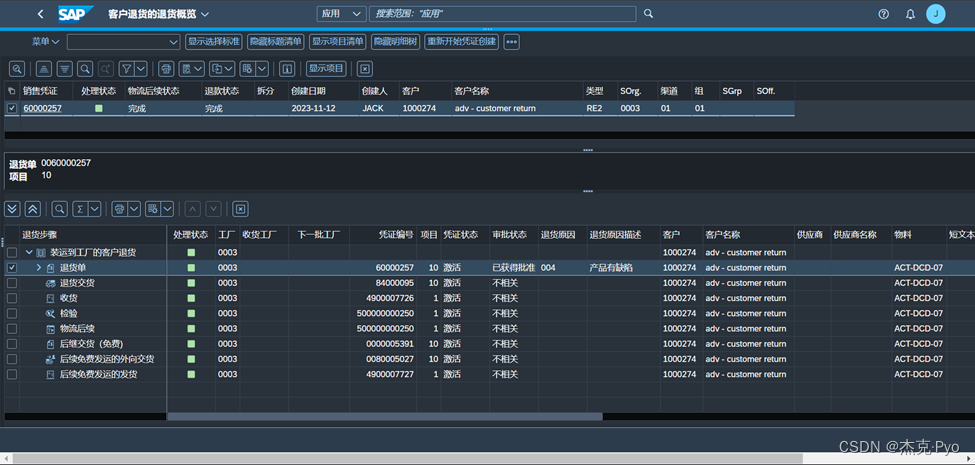Expand all nodes with double-down arrow
The width and height of the screenshot is (975, 465).
tap(12, 209)
